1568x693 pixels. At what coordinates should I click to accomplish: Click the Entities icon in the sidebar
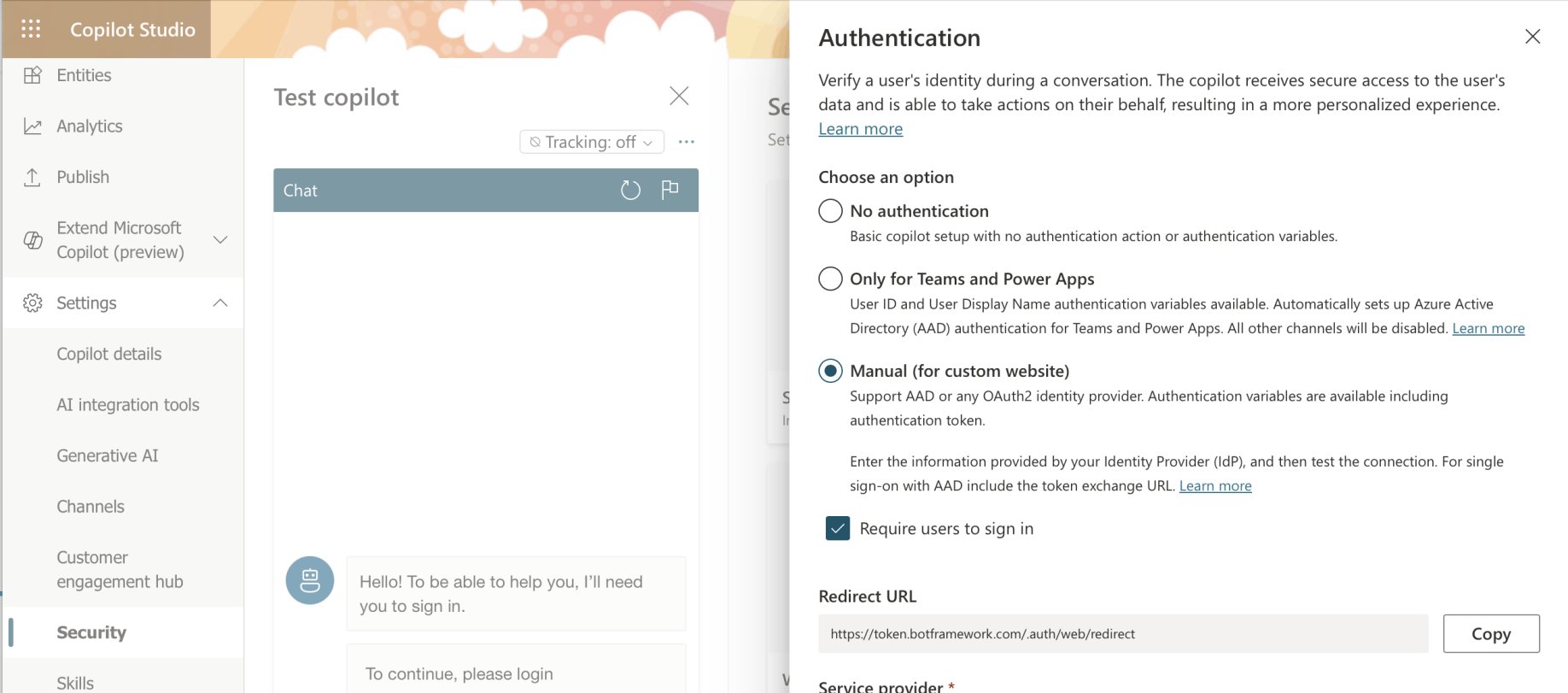tap(32, 75)
